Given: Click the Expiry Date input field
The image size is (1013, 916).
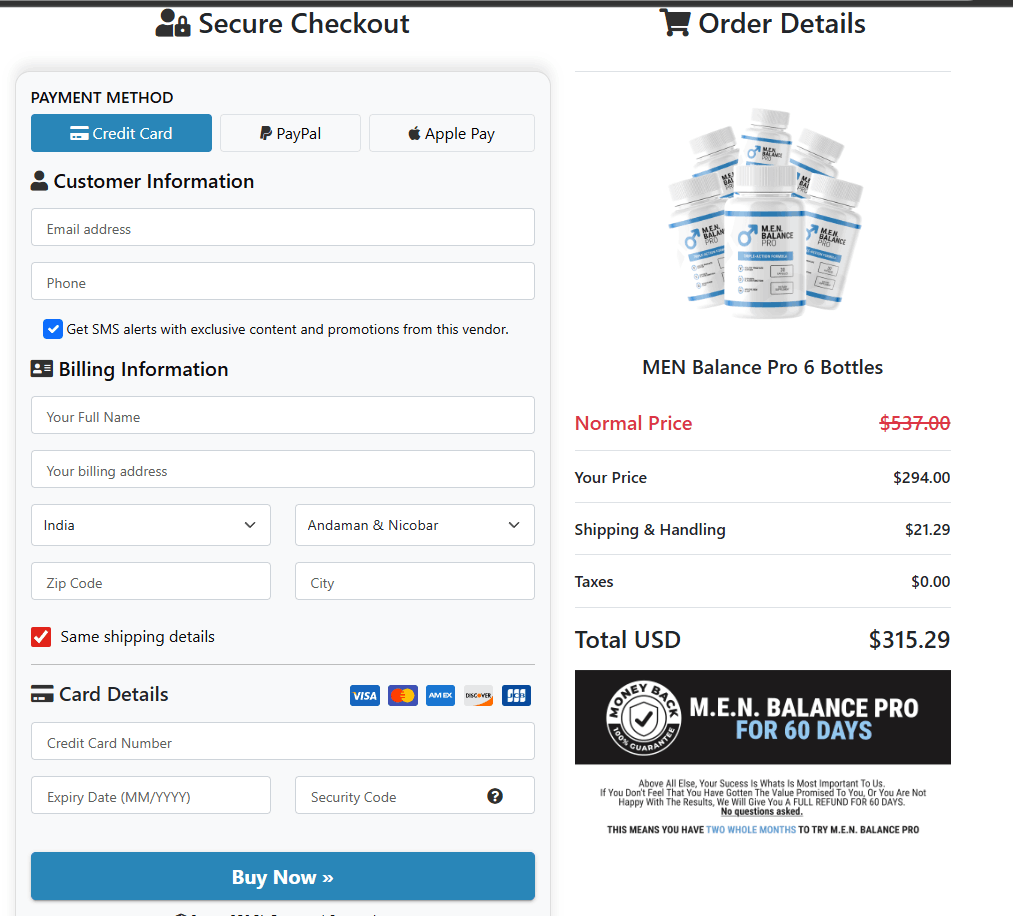Looking at the screenshot, I should click(x=151, y=796).
